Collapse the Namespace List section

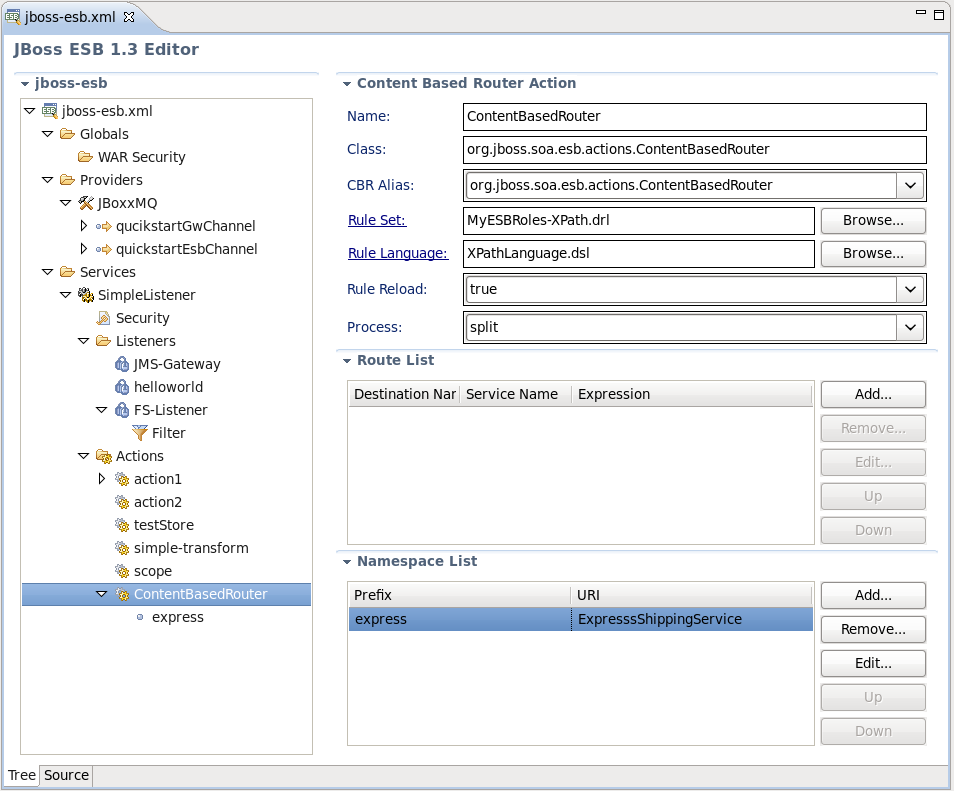click(347, 562)
